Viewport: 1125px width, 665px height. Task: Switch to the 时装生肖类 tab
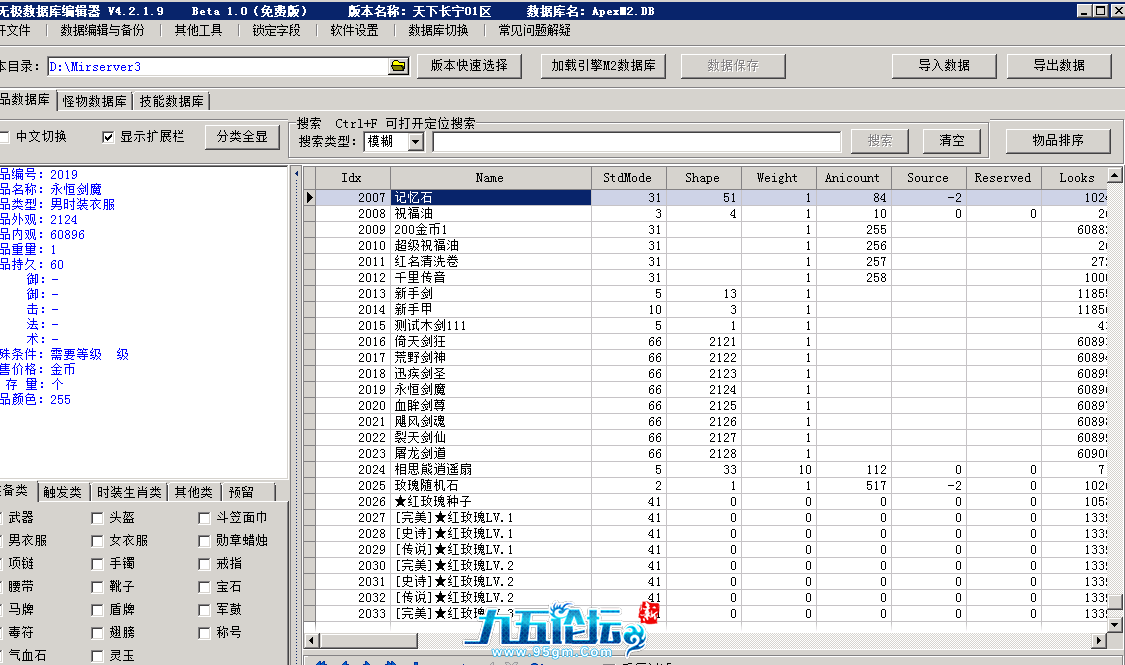click(x=129, y=492)
